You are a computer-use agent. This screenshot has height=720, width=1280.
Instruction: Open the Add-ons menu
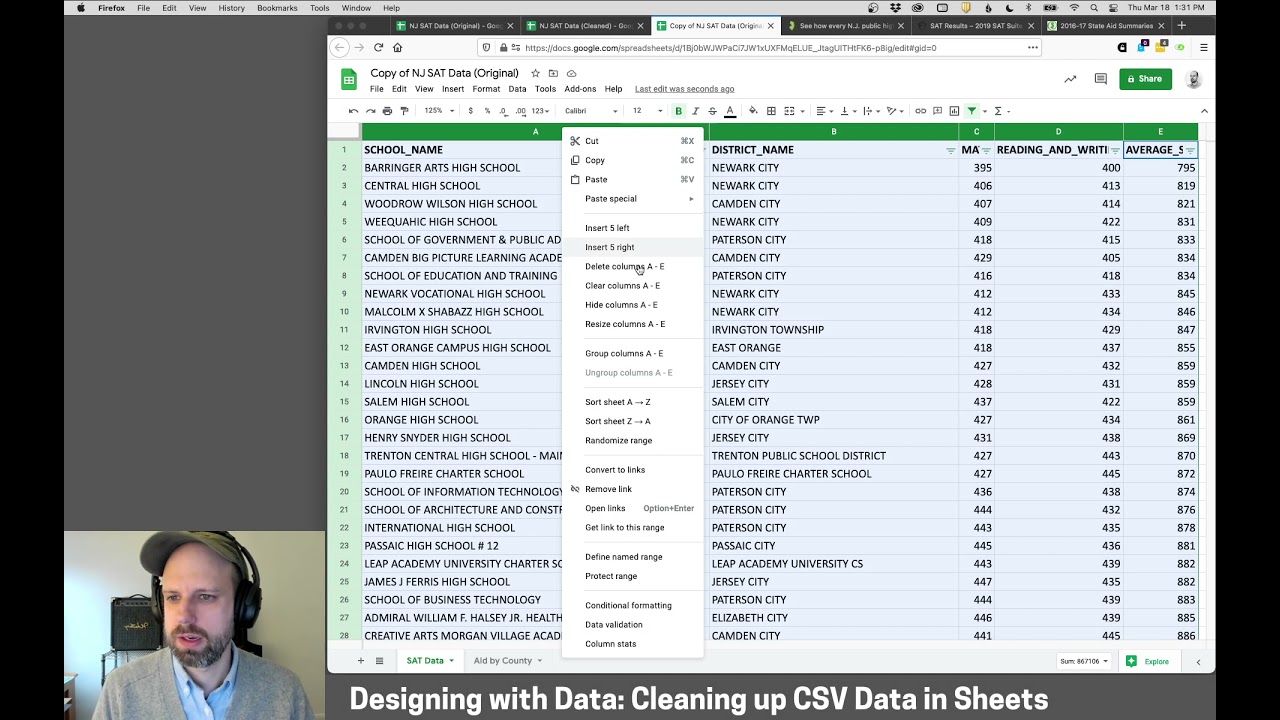(580, 89)
